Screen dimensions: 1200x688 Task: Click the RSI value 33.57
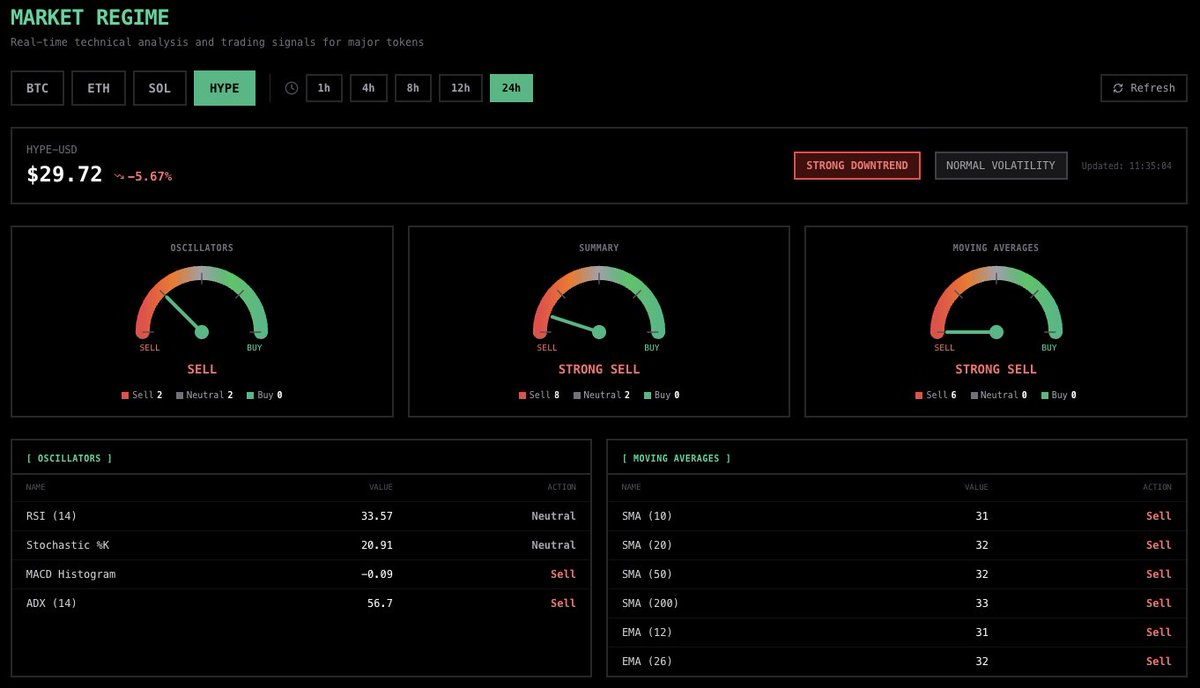(377, 516)
